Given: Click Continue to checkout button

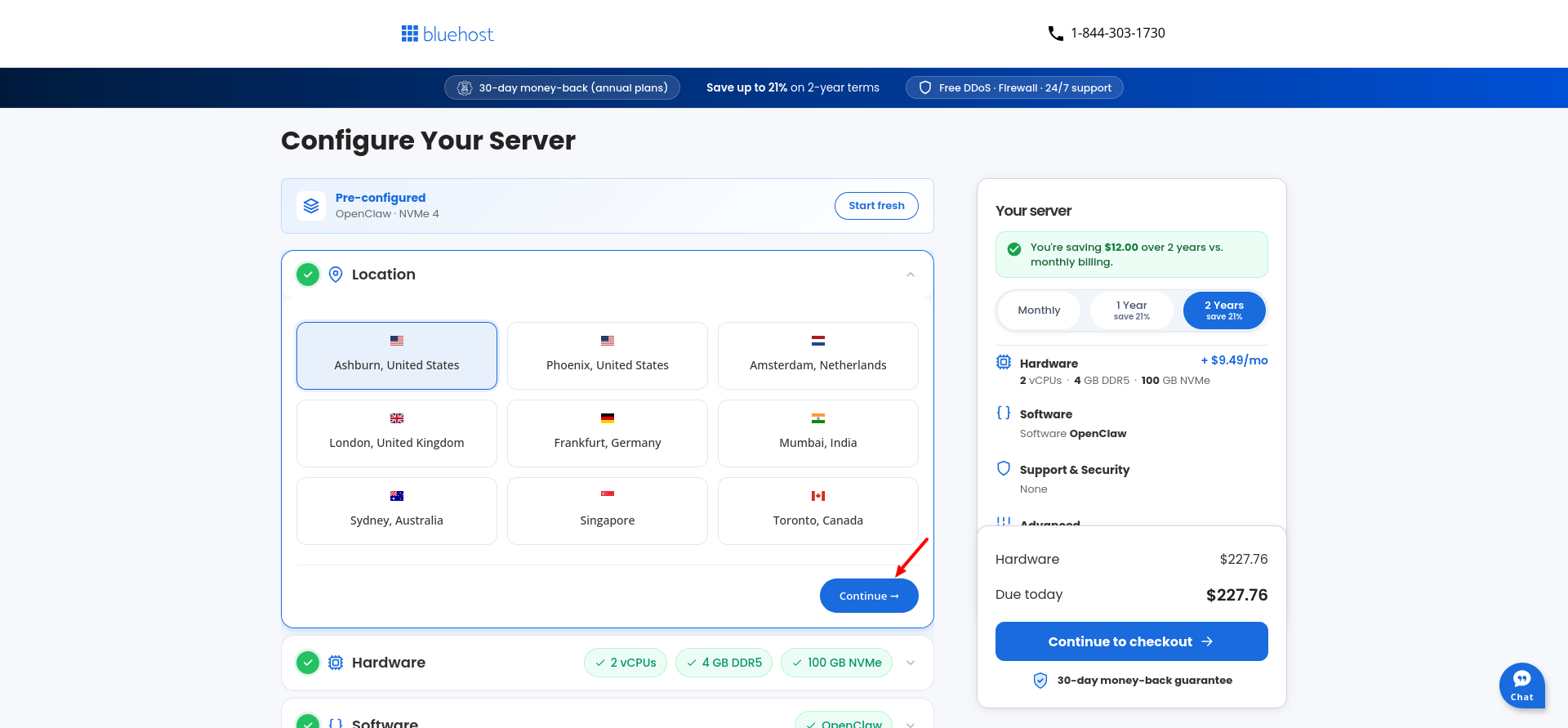Looking at the screenshot, I should pyautogui.click(x=1132, y=641).
